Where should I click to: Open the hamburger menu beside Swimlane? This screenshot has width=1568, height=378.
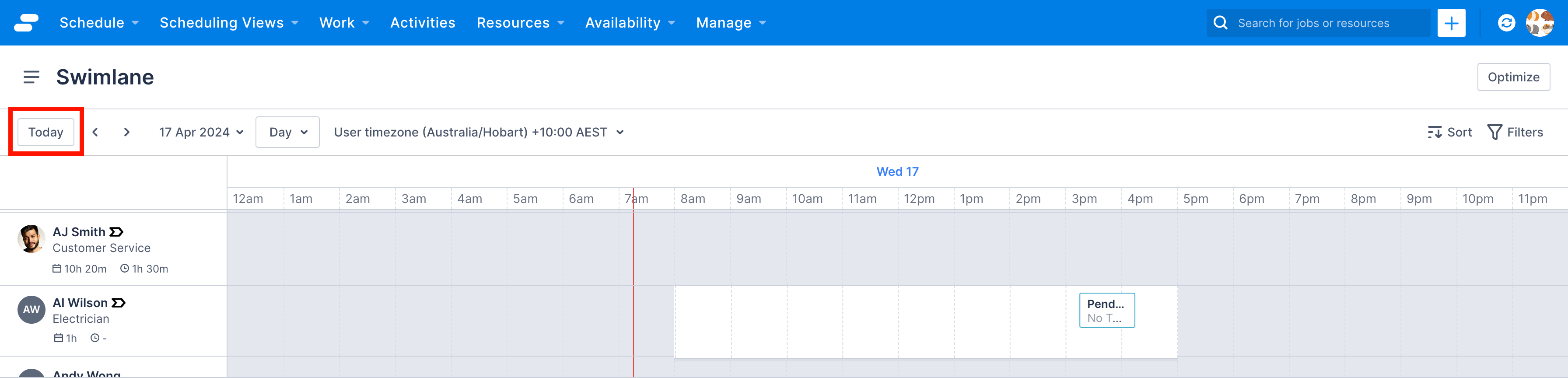[x=31, y=77]
